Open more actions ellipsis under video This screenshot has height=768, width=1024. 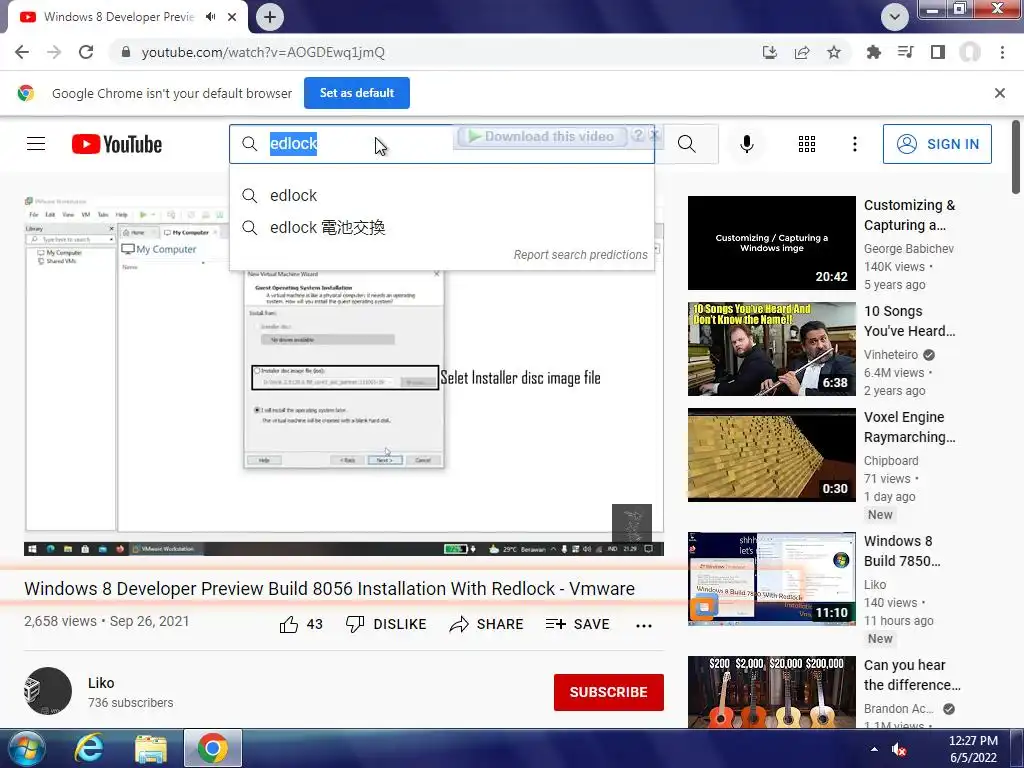(644, 626)
